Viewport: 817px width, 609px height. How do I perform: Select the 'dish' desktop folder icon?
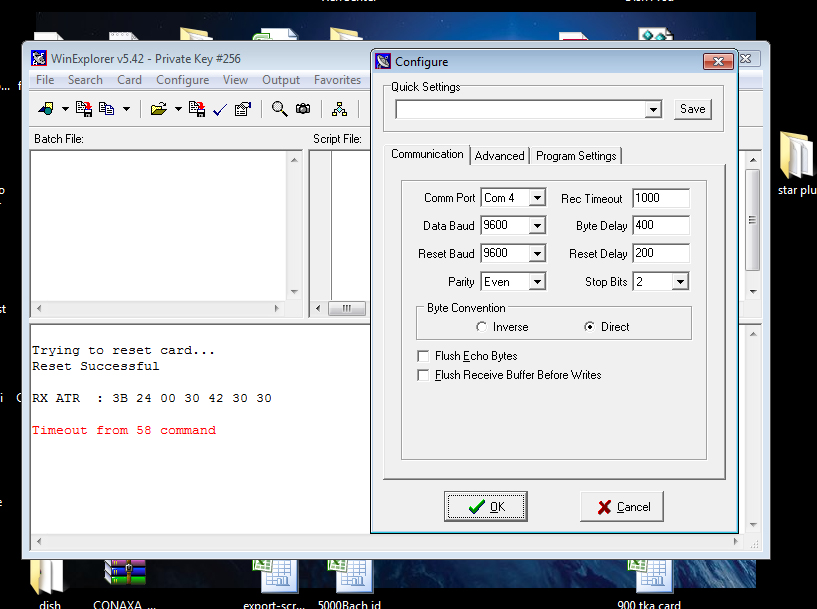pos(49,583)
